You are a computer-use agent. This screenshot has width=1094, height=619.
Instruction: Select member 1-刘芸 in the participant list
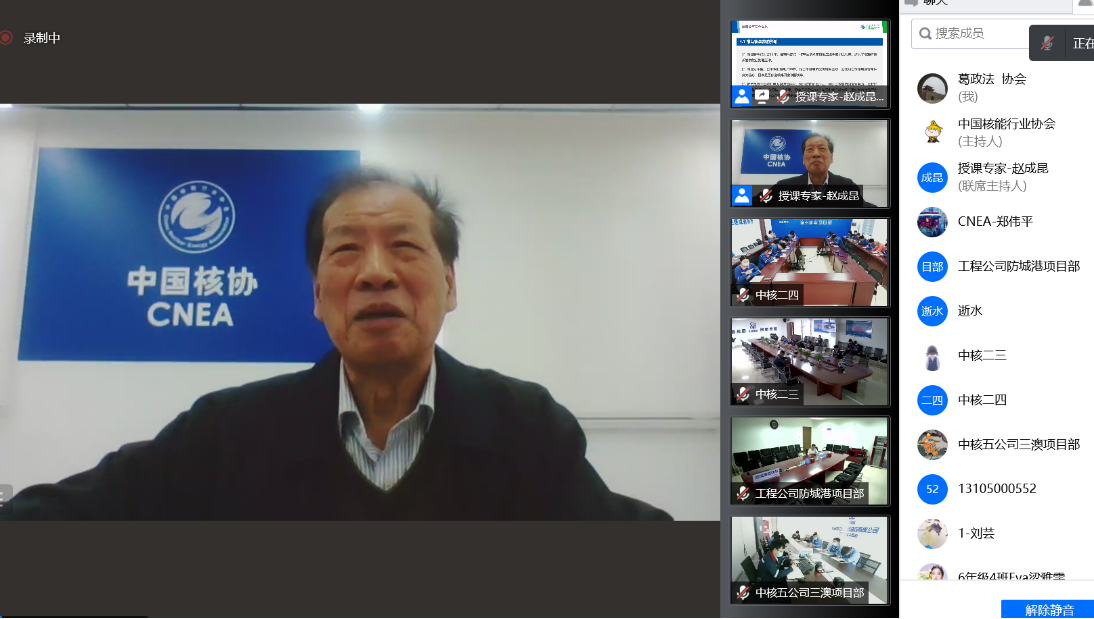coord(976,533)
